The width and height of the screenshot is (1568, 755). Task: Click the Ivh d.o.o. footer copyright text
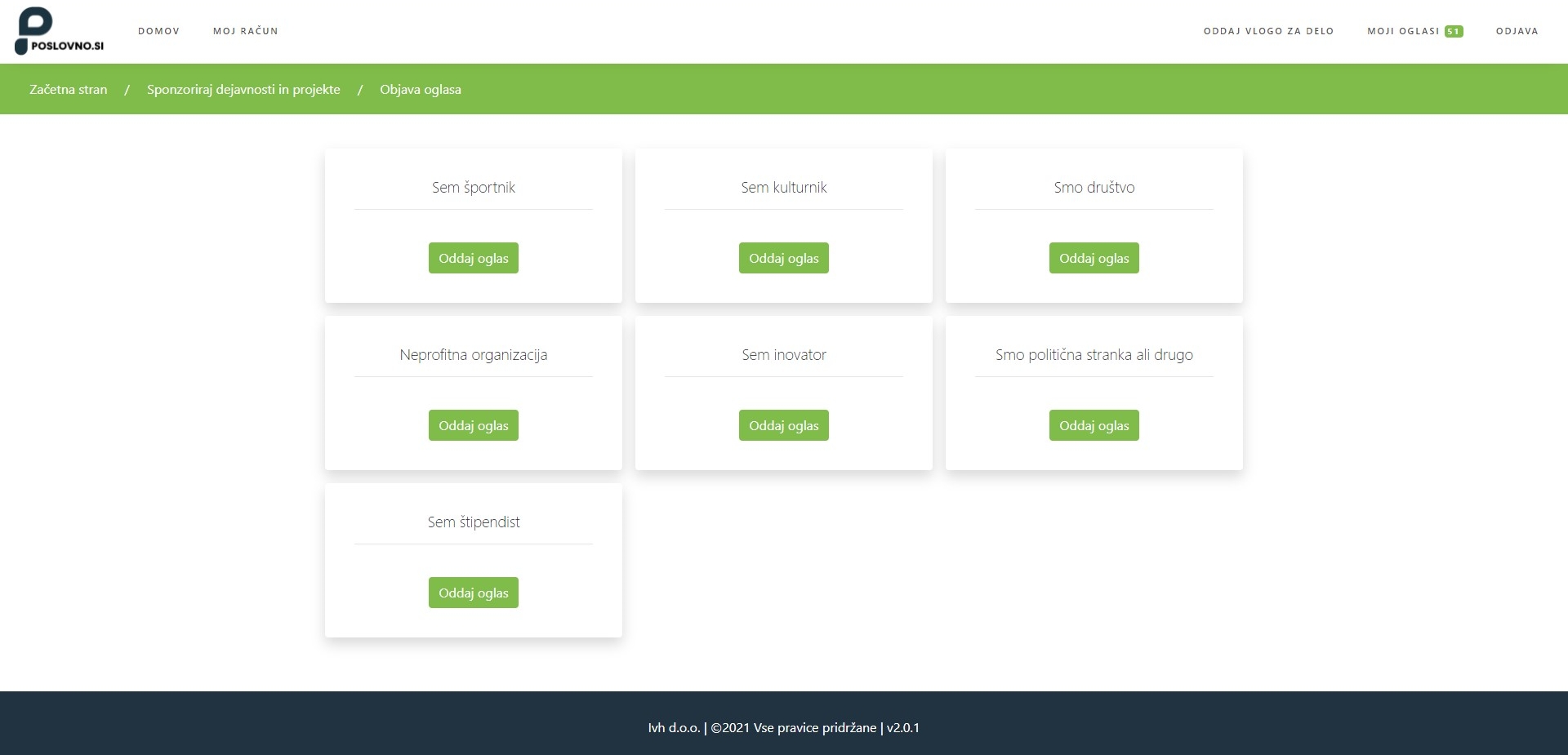(783, 727)
